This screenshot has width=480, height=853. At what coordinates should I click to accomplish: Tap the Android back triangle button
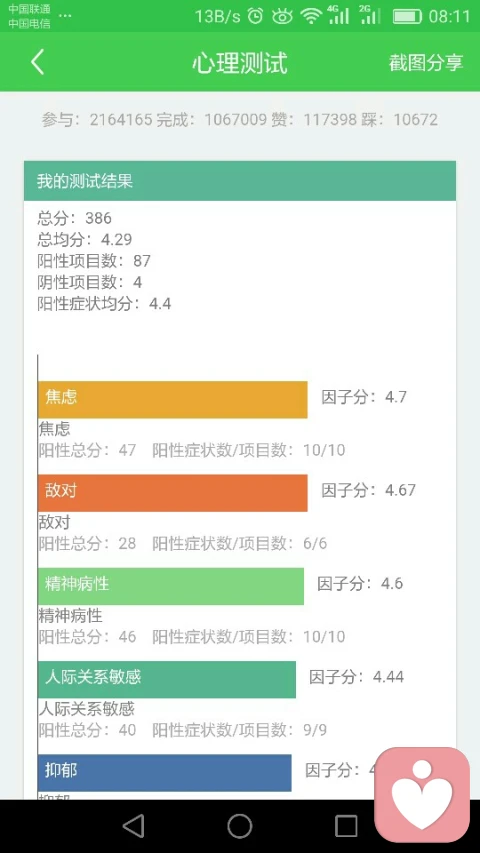134,826
